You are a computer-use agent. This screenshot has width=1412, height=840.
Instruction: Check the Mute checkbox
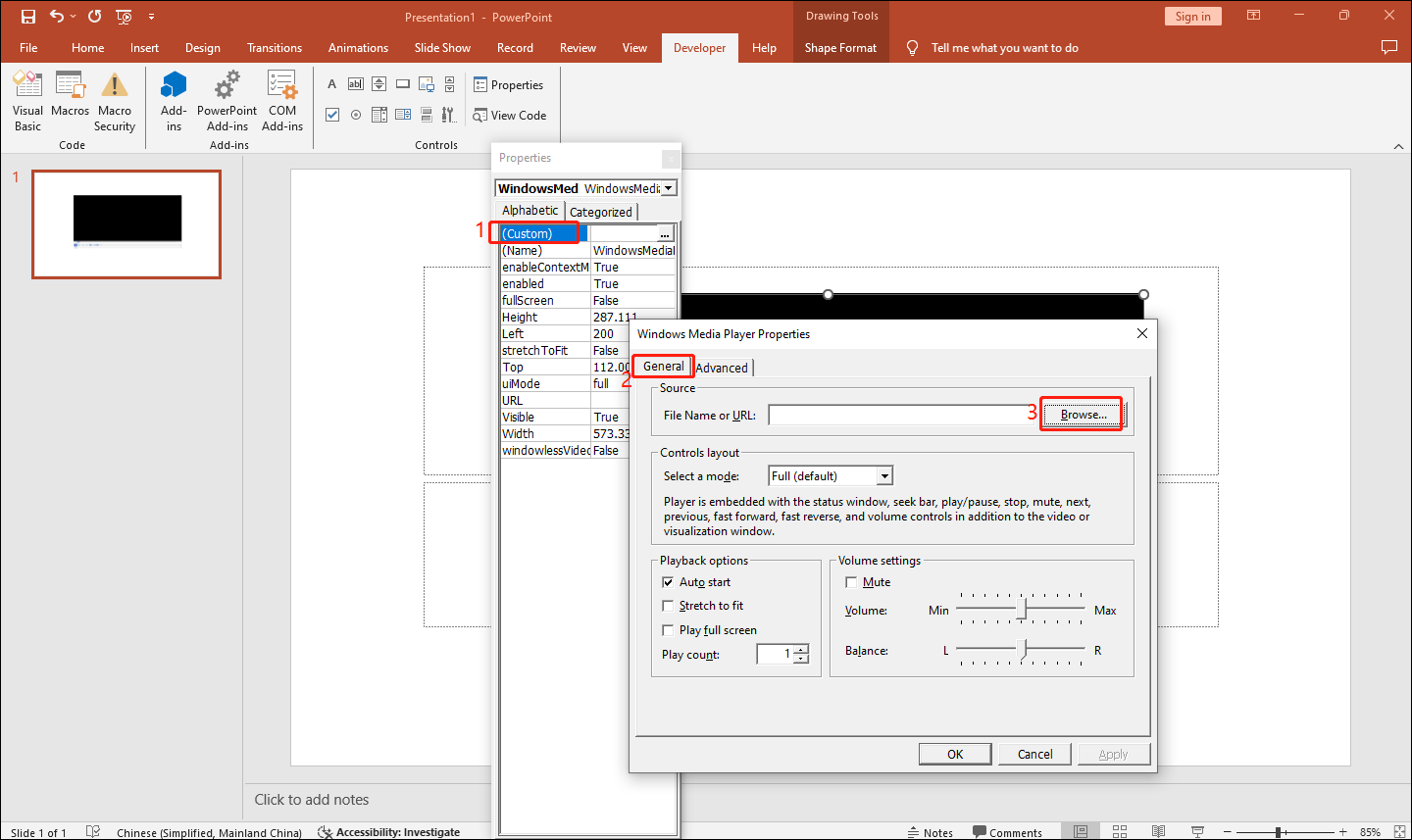point(851,582)
